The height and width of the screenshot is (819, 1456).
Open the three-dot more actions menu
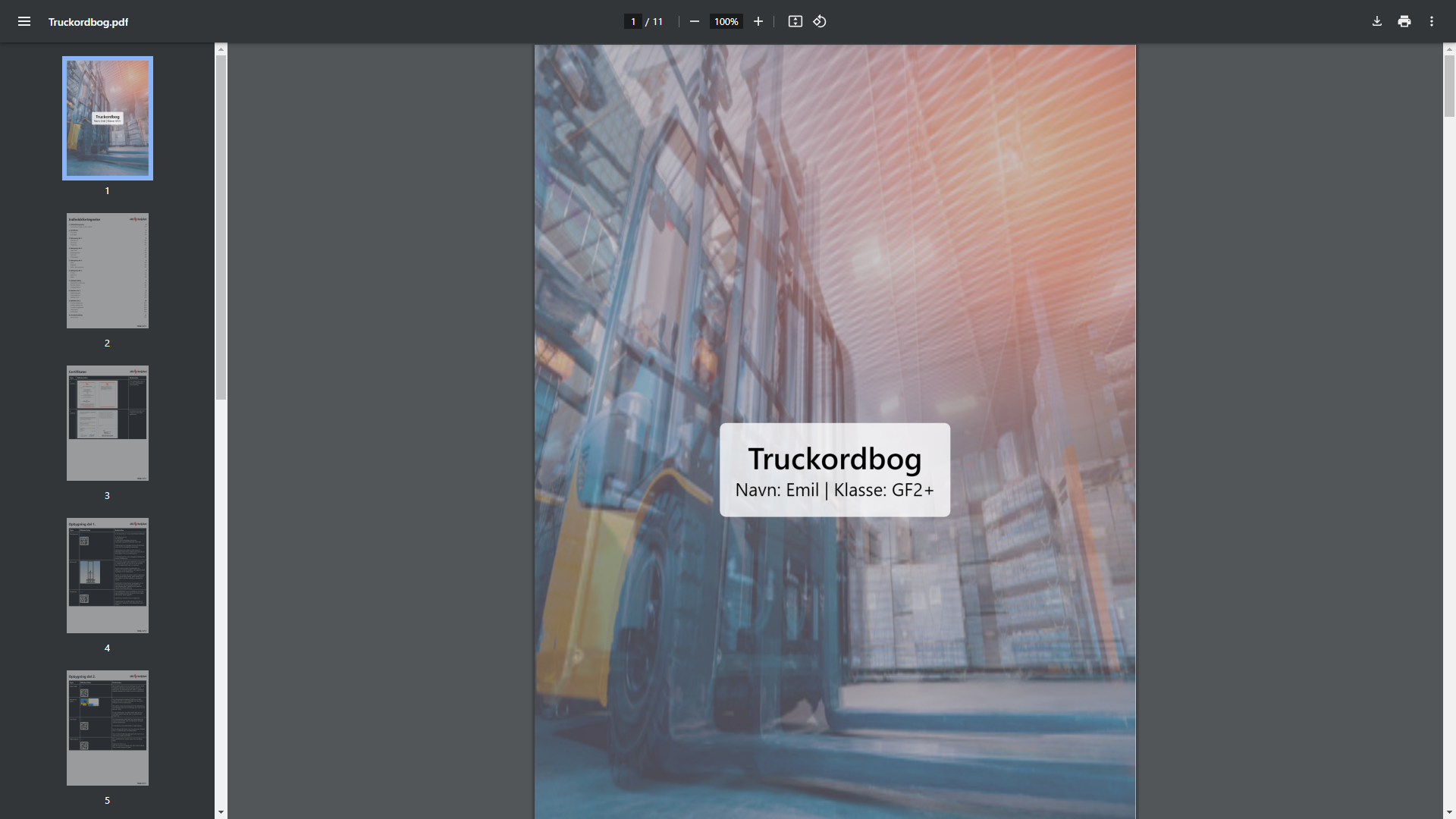coord(1432,21)
